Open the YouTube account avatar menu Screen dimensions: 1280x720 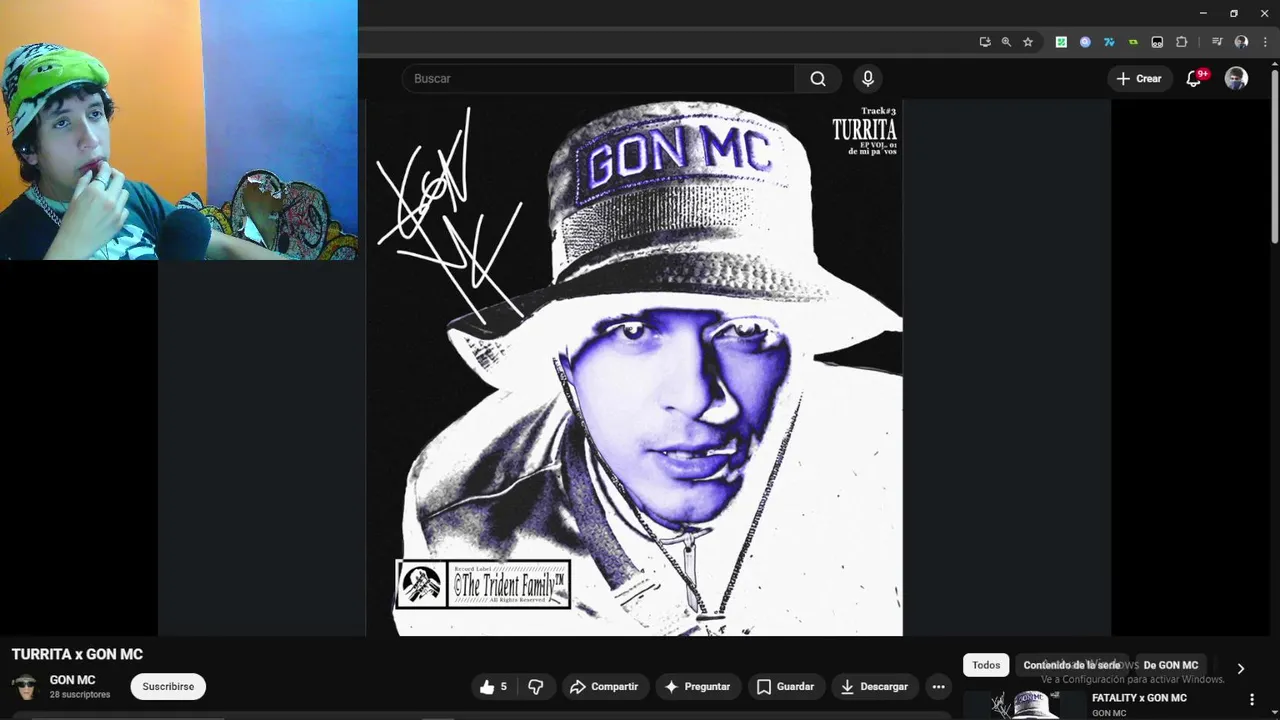coord(1236,78)
